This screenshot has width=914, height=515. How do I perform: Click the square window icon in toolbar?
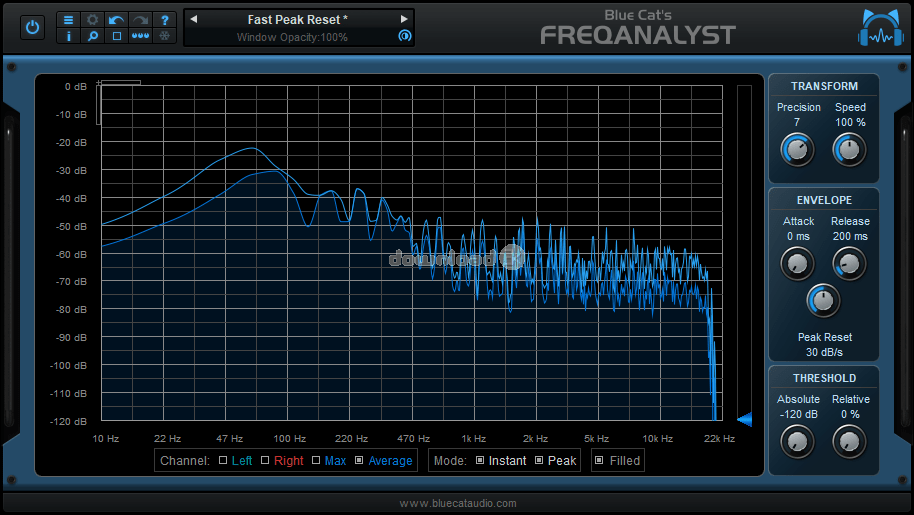coord(117,36)
